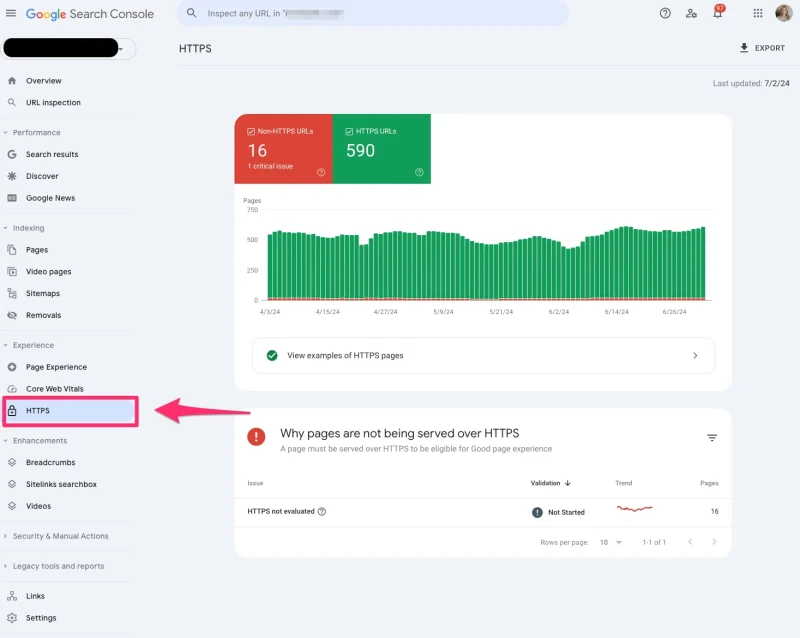
Task: Toggle the Non-HTTPS URLs checkbox
Action: pyautogui.click(x=251, y=132)
